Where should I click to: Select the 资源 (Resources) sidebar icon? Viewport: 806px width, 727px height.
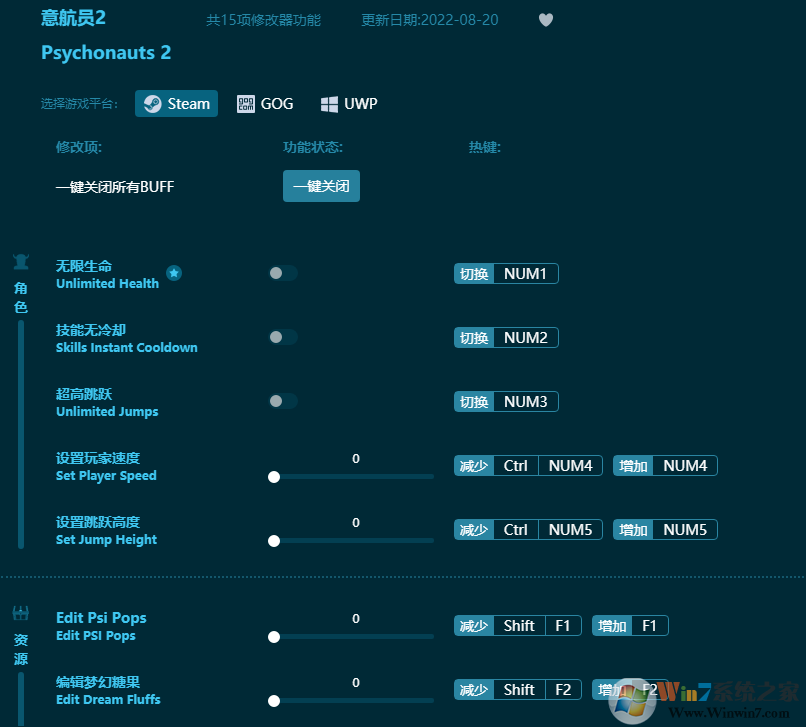tap(21, 613)
